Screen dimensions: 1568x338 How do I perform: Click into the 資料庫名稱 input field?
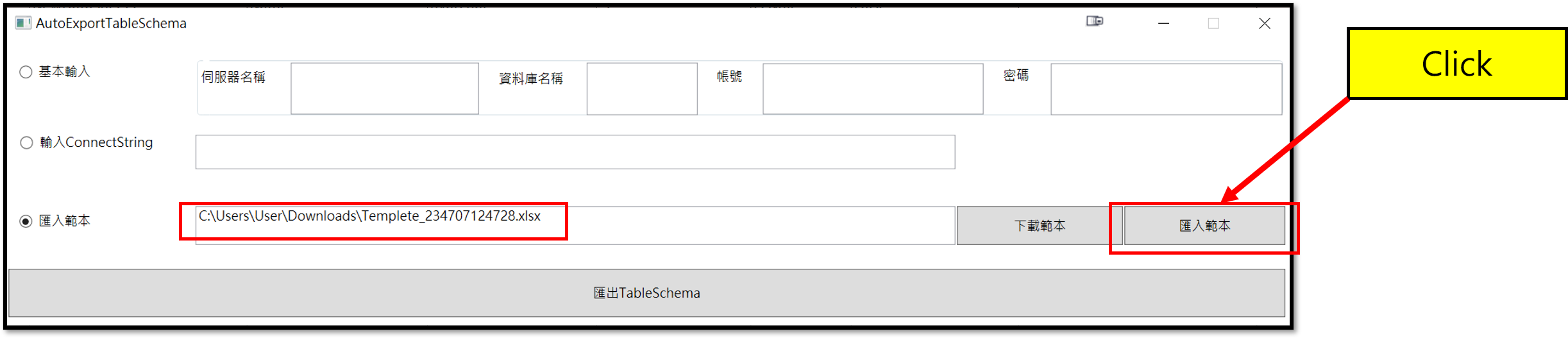click(x=641, y=89)
